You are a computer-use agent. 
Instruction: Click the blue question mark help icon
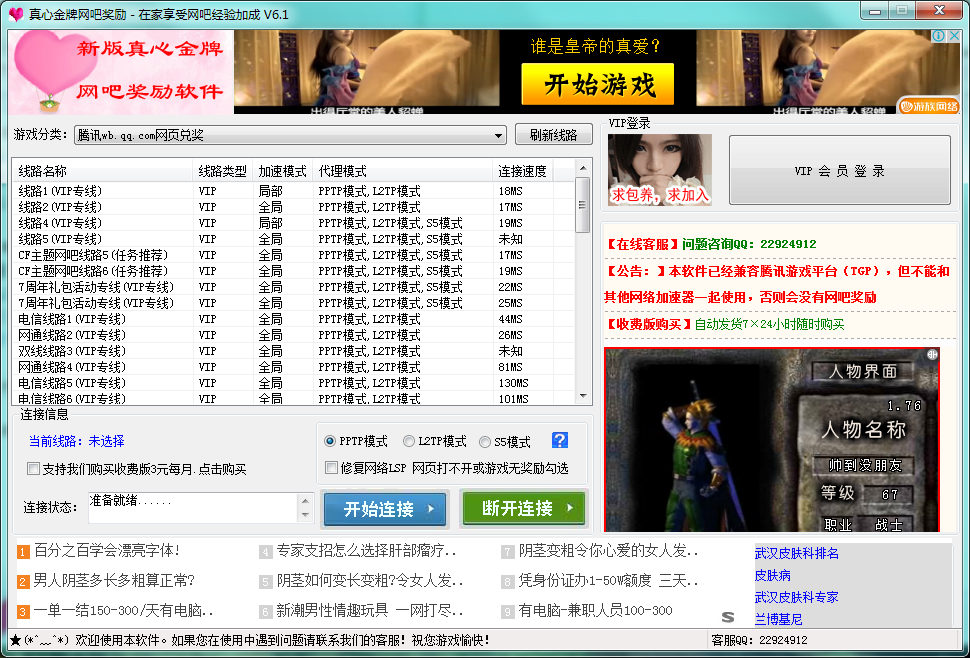pos(559,440)
